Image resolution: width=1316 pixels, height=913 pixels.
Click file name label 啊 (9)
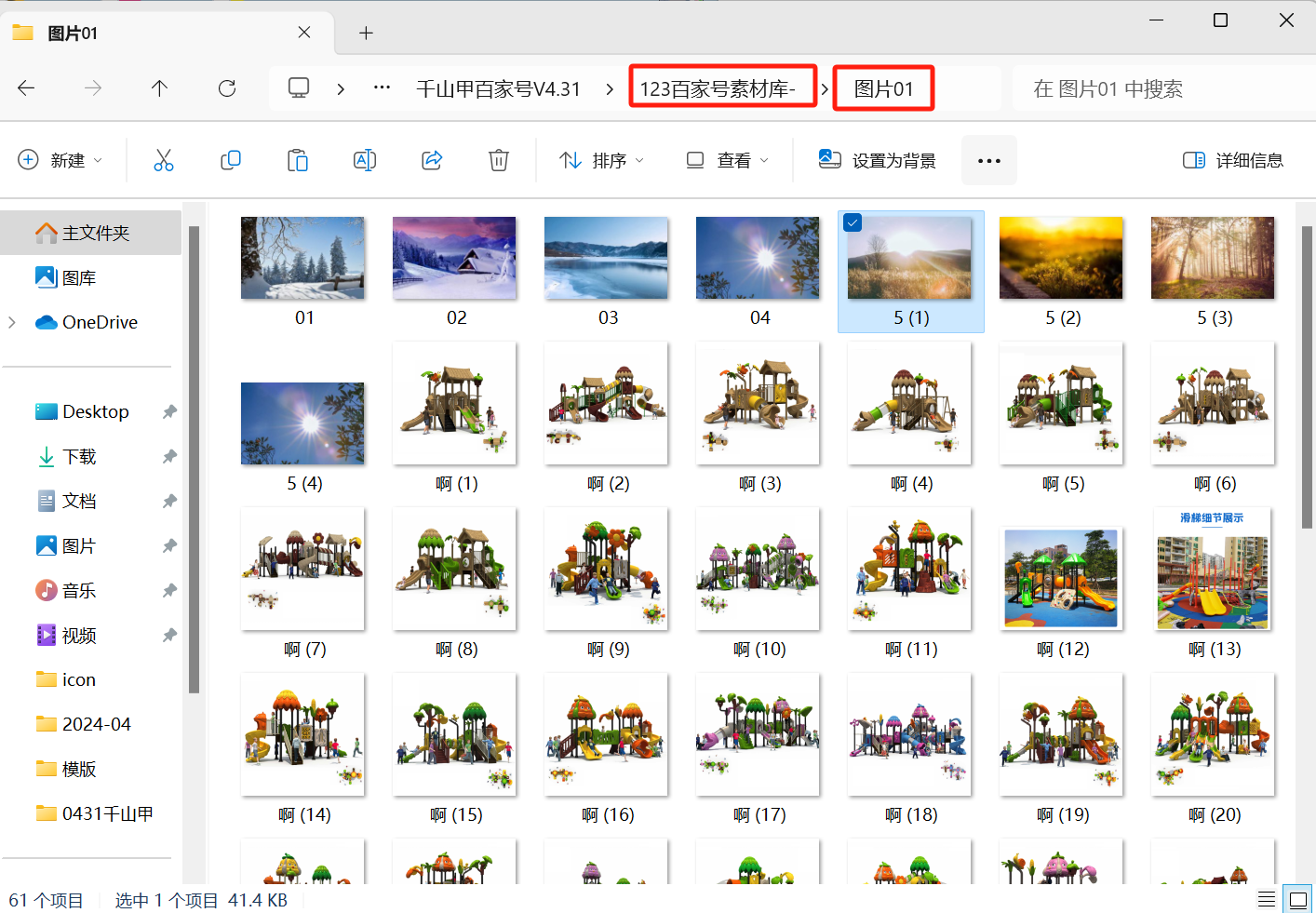608,649
